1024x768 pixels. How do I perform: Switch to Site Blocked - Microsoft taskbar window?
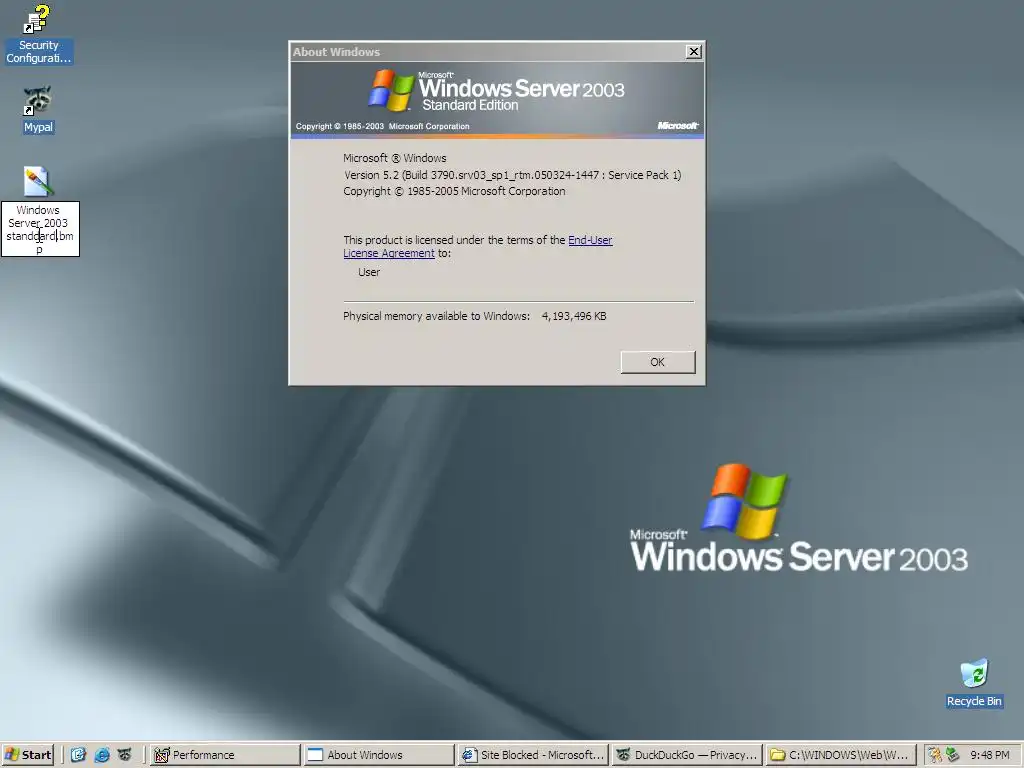pyautogui.click(x=533, y=755)
